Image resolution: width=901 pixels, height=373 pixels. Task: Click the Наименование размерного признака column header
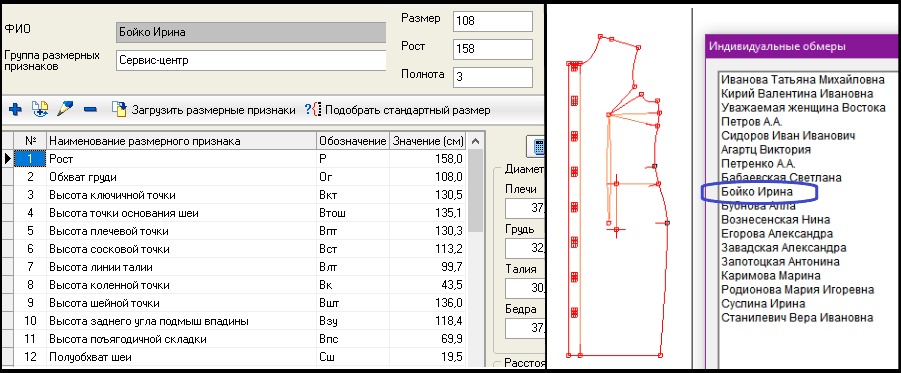(181, 141)
